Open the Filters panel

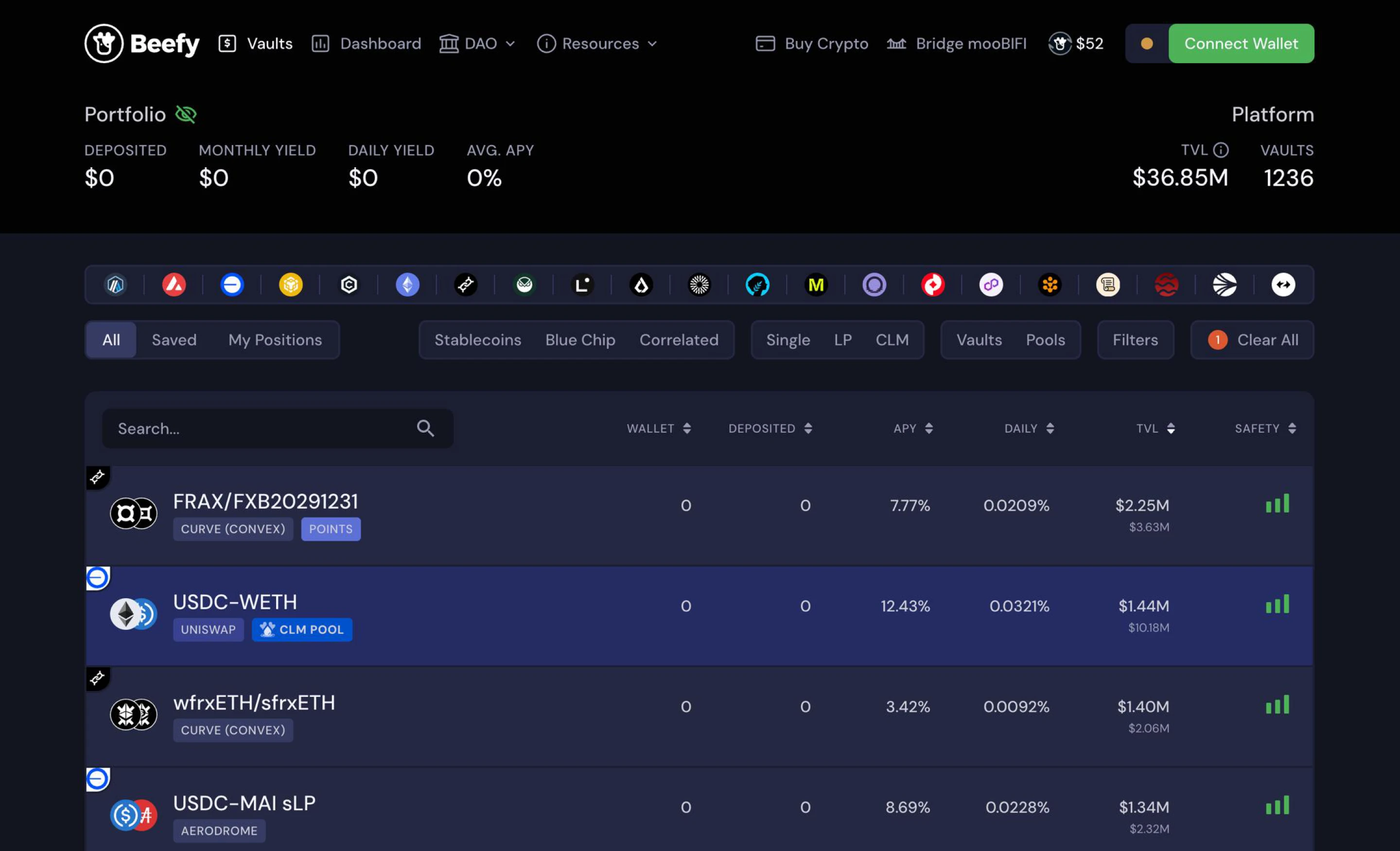coord(1135,340)
